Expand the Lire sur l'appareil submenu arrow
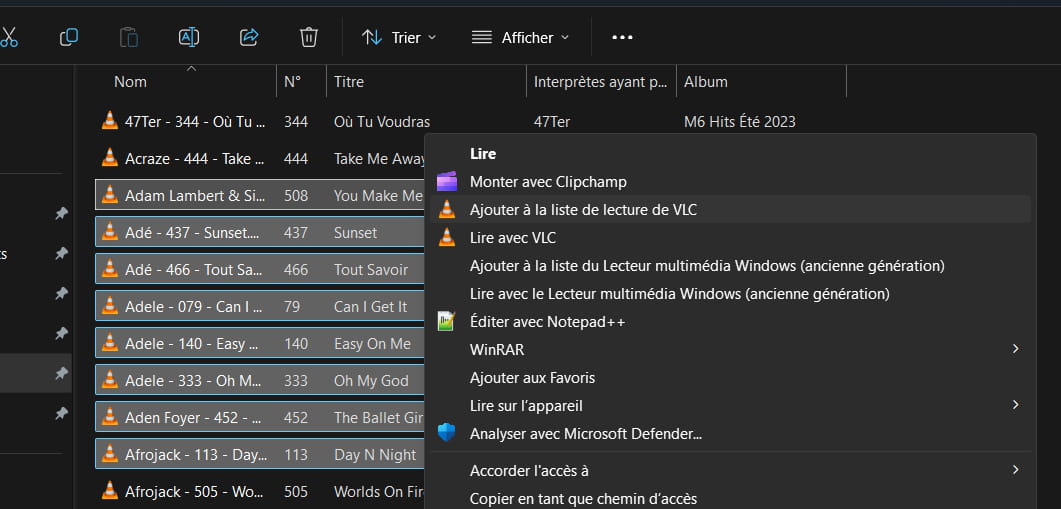Image resolution: width=1061 pixels, height=509 pixels. pyautogui.click(x=1015, y=405)
